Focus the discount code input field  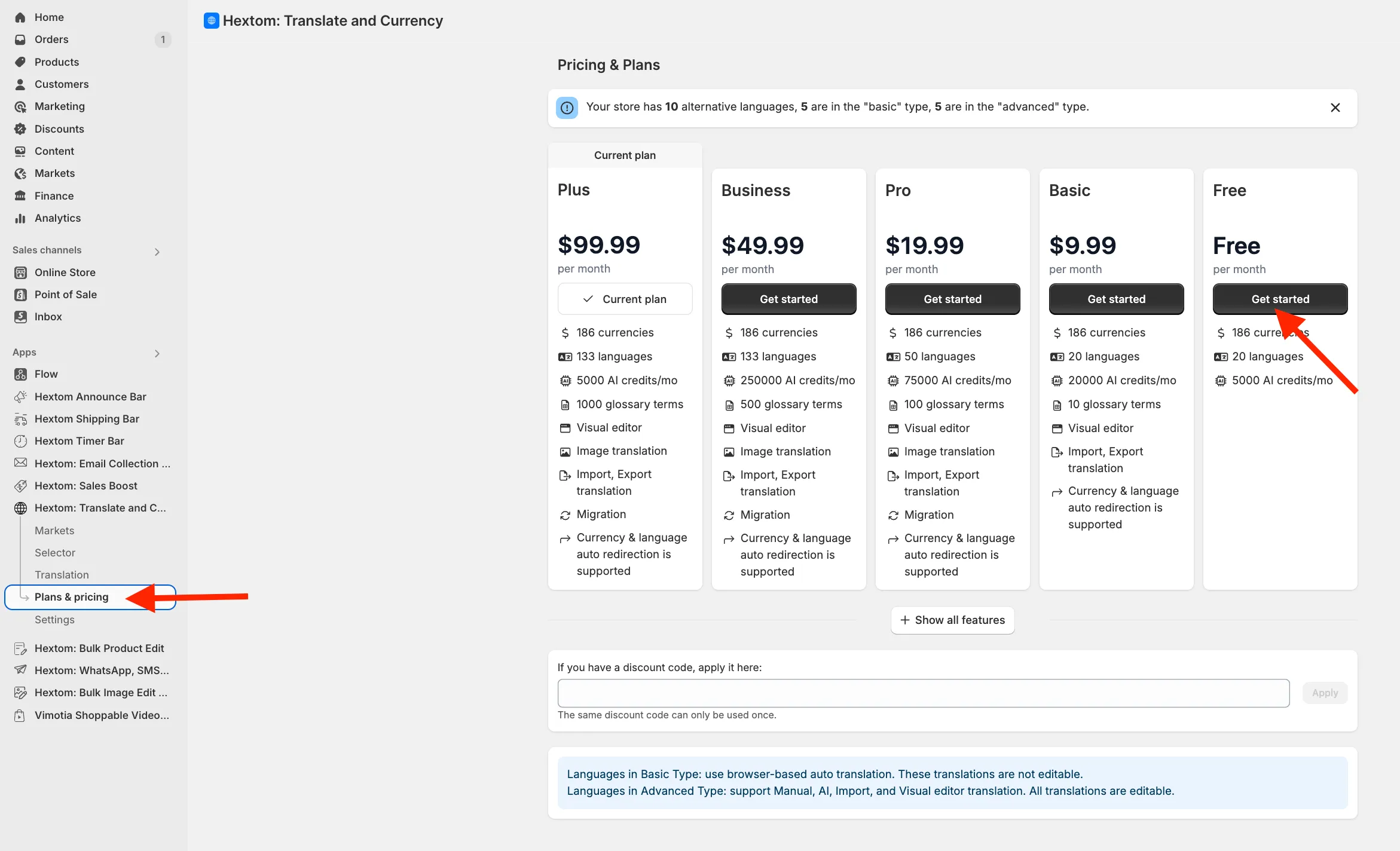click(x=923, y=693)
